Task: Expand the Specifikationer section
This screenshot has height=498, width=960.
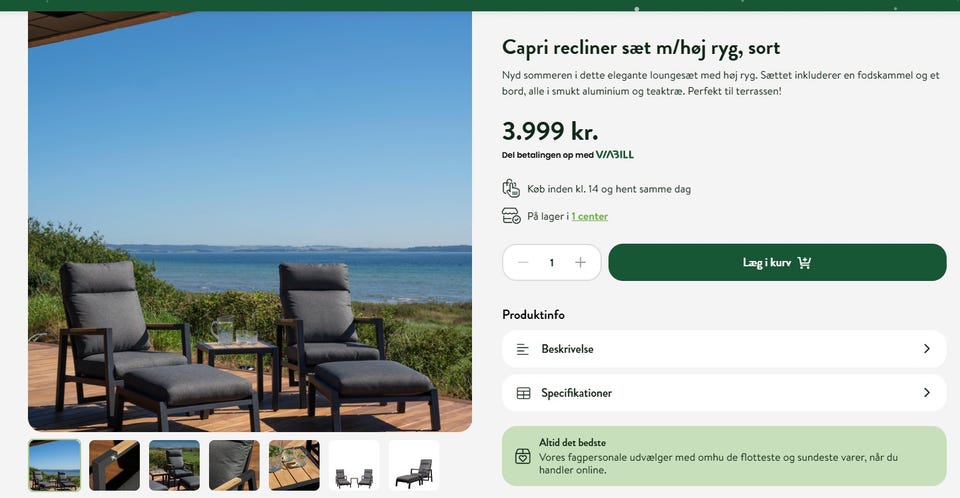Action: tap(724, 393)
